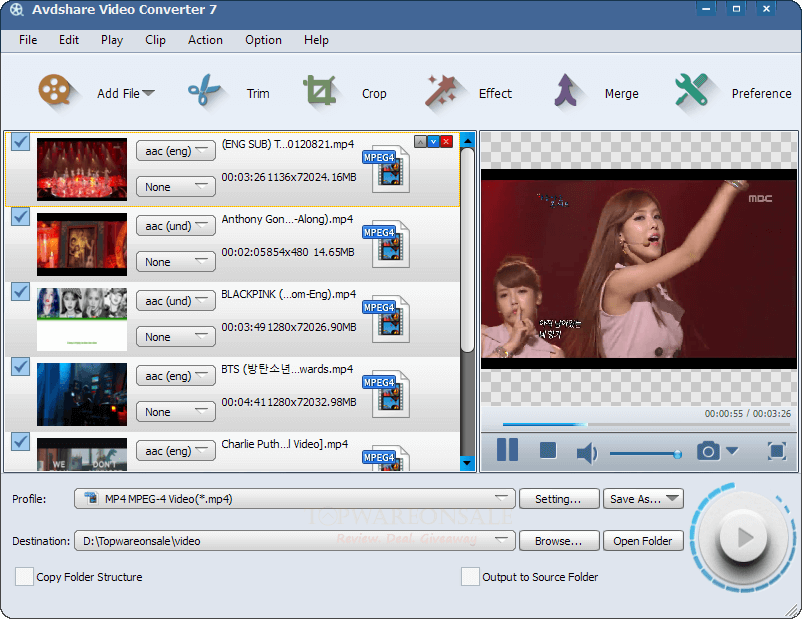The width and height of the screenshot is (802, 619).
Task: Open aac (eng) audio dropdown for Charlie Puth file
Action: (175, 451)
